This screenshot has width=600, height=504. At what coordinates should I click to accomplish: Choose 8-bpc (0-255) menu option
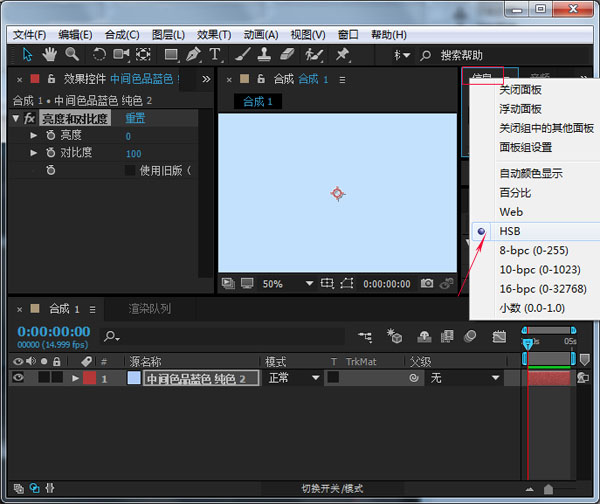[x=534, y=250]
